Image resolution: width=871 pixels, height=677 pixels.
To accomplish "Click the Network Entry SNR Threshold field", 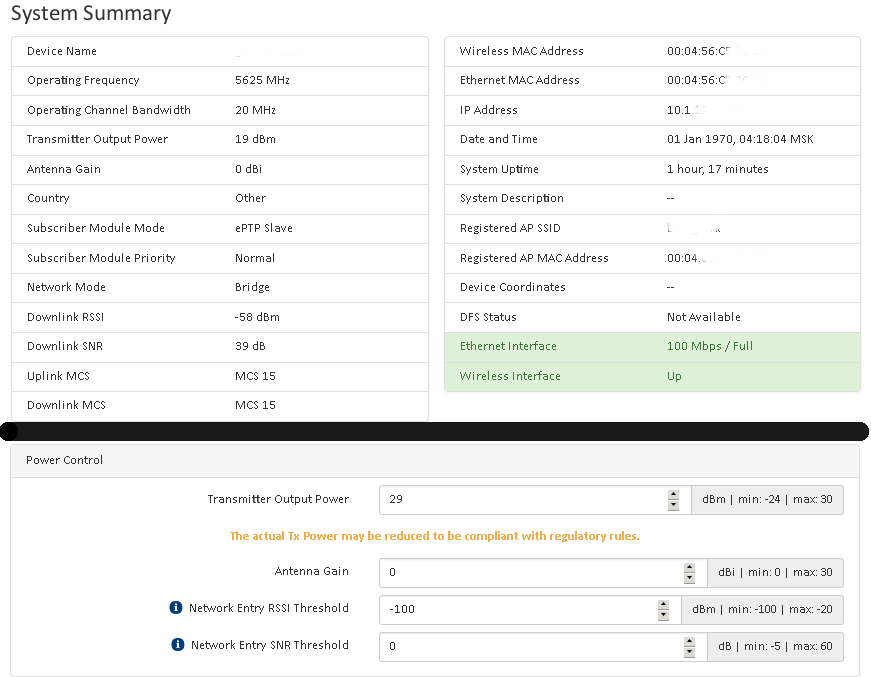I will [528, 647].
